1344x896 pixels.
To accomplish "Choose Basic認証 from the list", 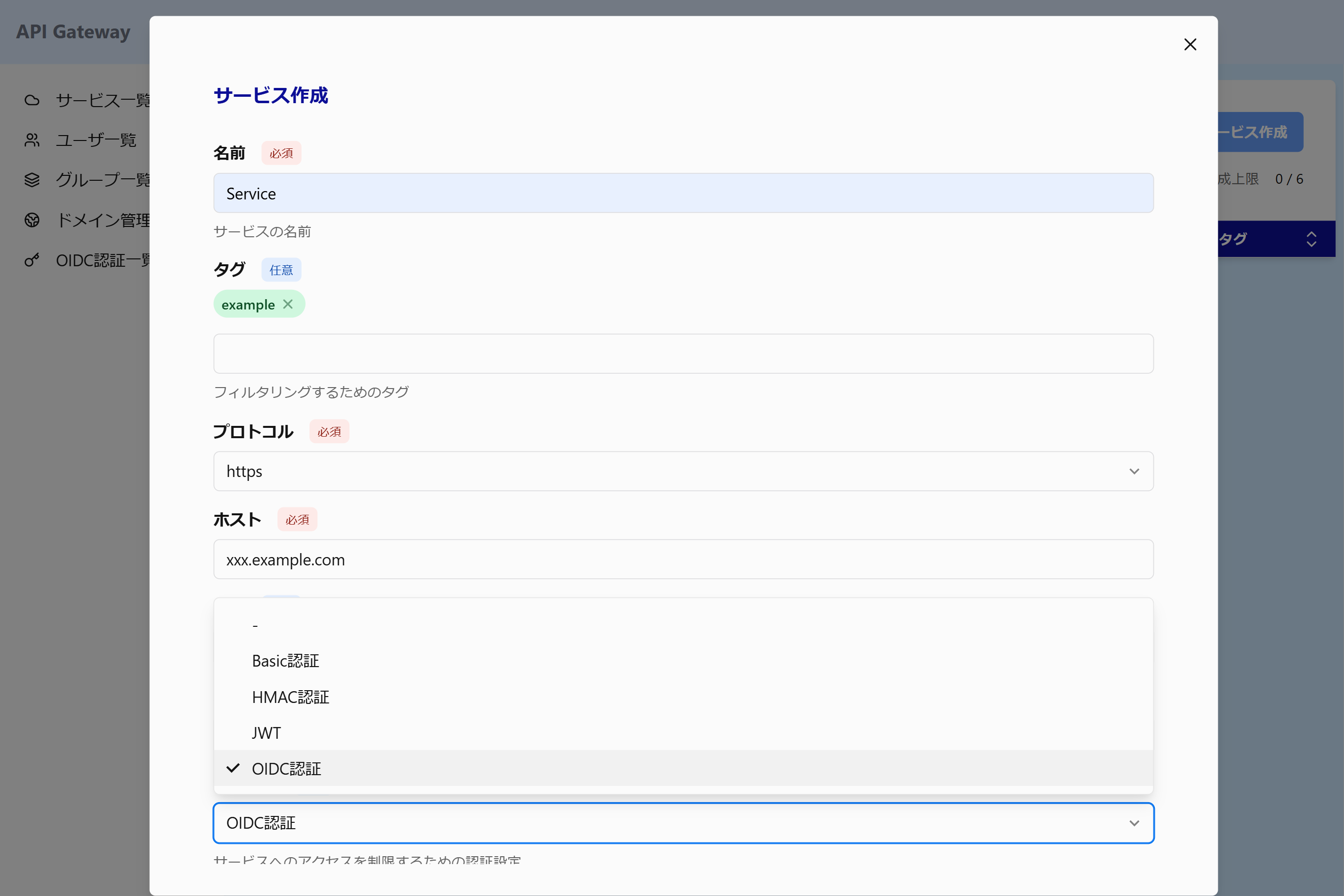I will 683,661.
